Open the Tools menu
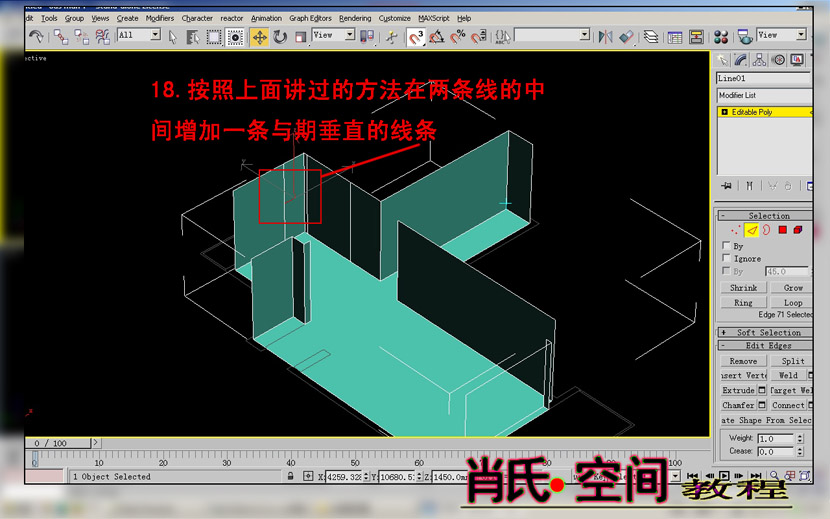830x519 pixels. point(49,18)
